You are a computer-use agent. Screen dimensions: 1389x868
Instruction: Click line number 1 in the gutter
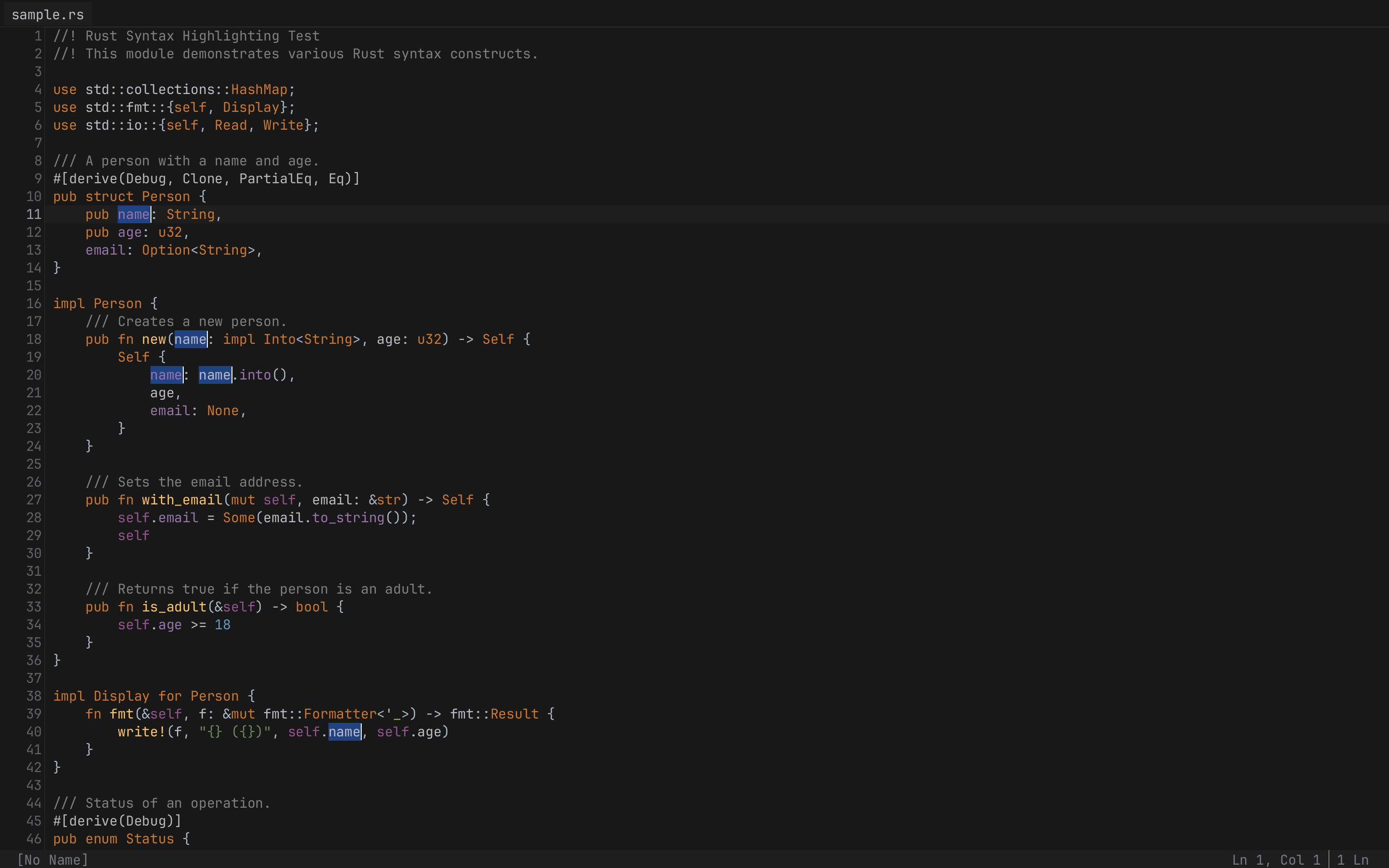[38, 36]
